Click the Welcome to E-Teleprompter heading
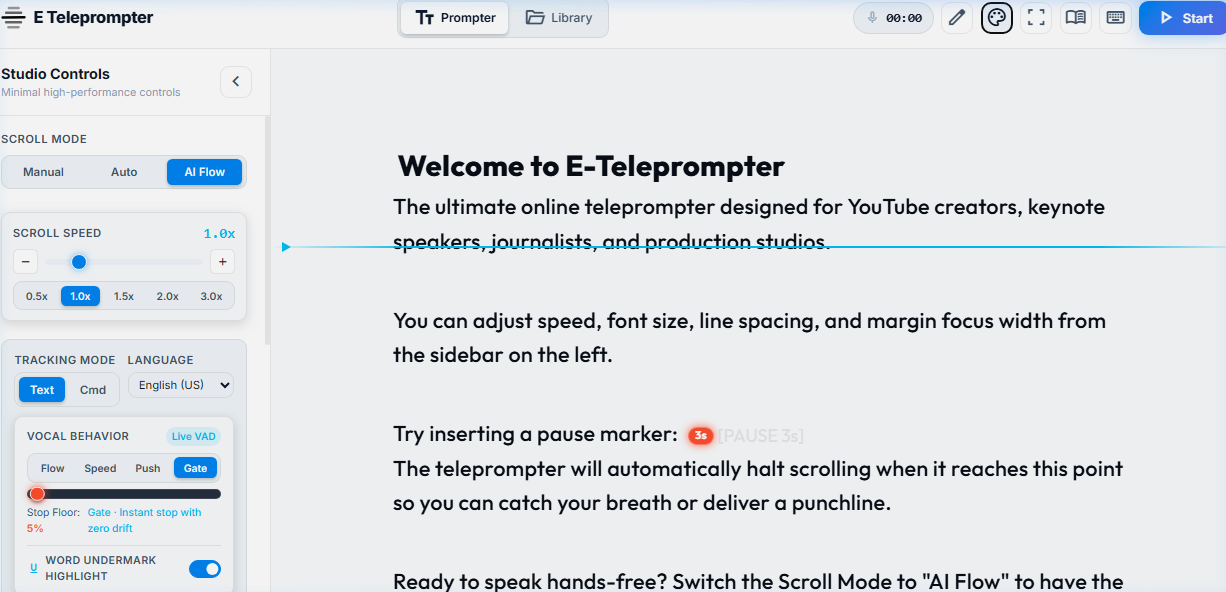The width and height of the screenshot is (1226, 592). click(591, 166)
